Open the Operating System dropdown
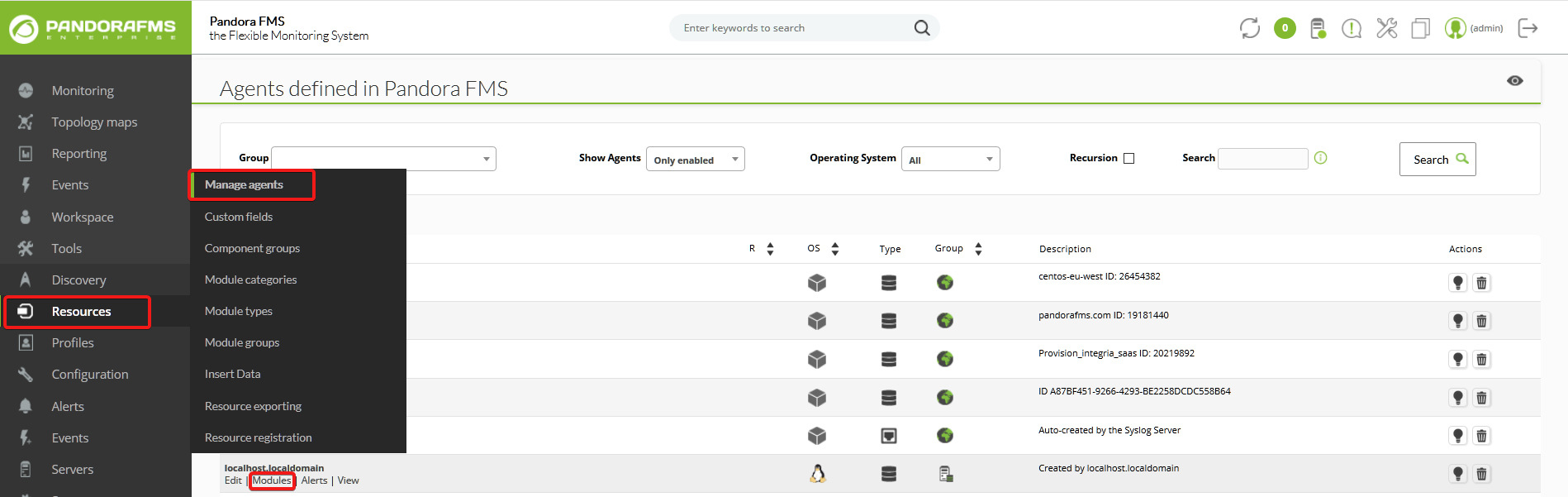 pos(951,159)
